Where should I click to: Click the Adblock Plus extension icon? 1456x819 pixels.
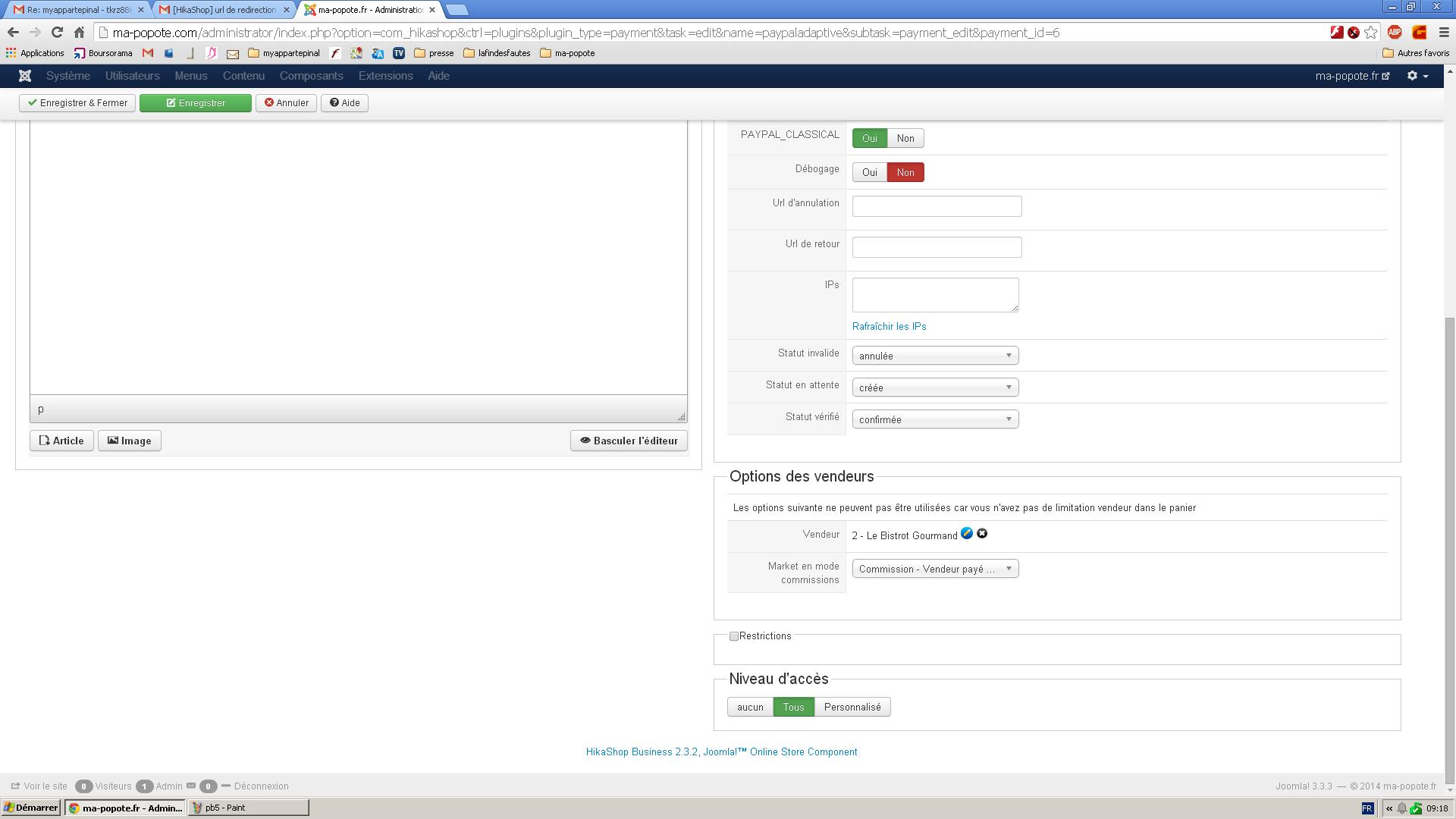click(1394, 33)
